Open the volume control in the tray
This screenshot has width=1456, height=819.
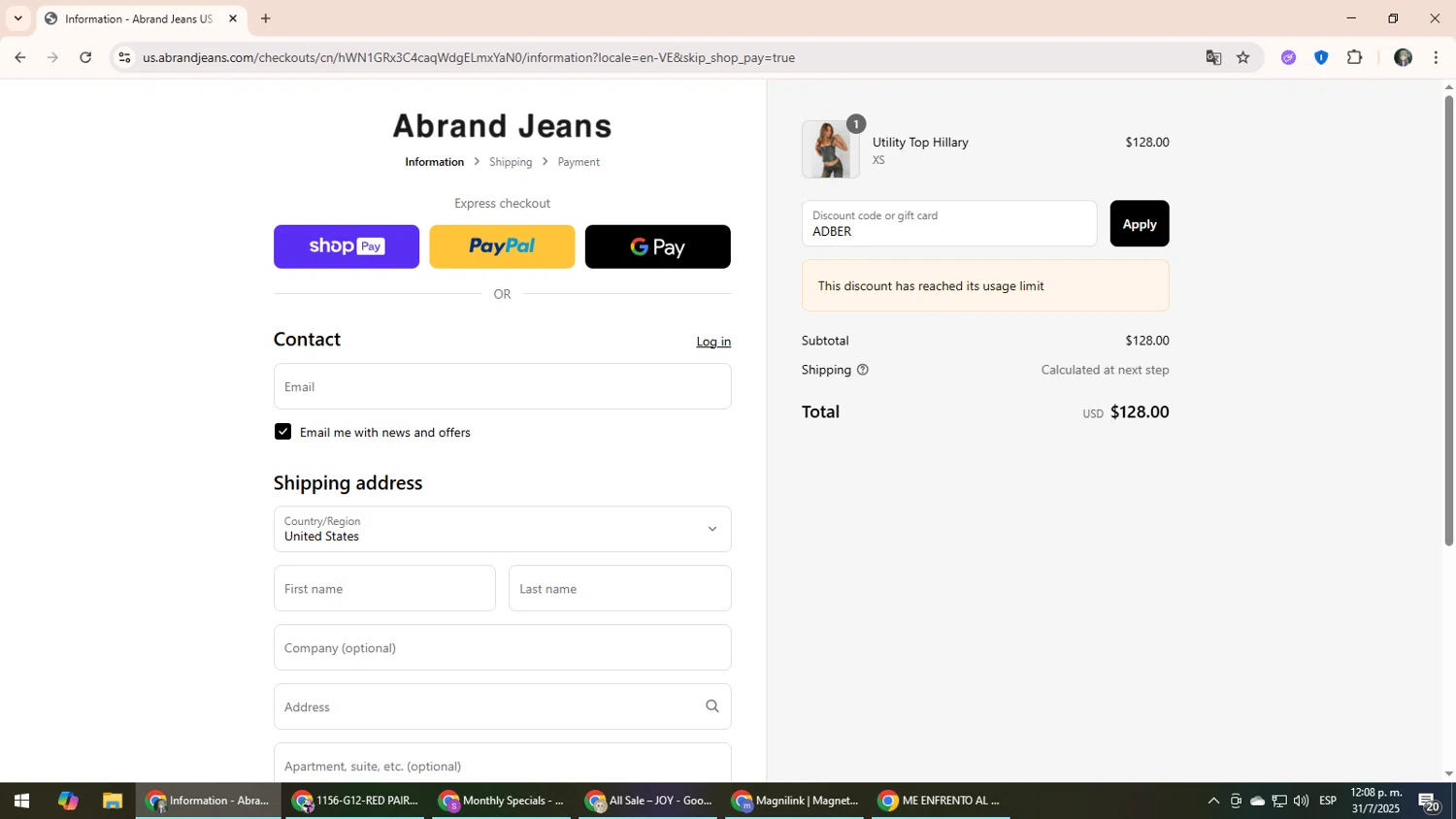pyautogui.click(x=1301, y=801)
